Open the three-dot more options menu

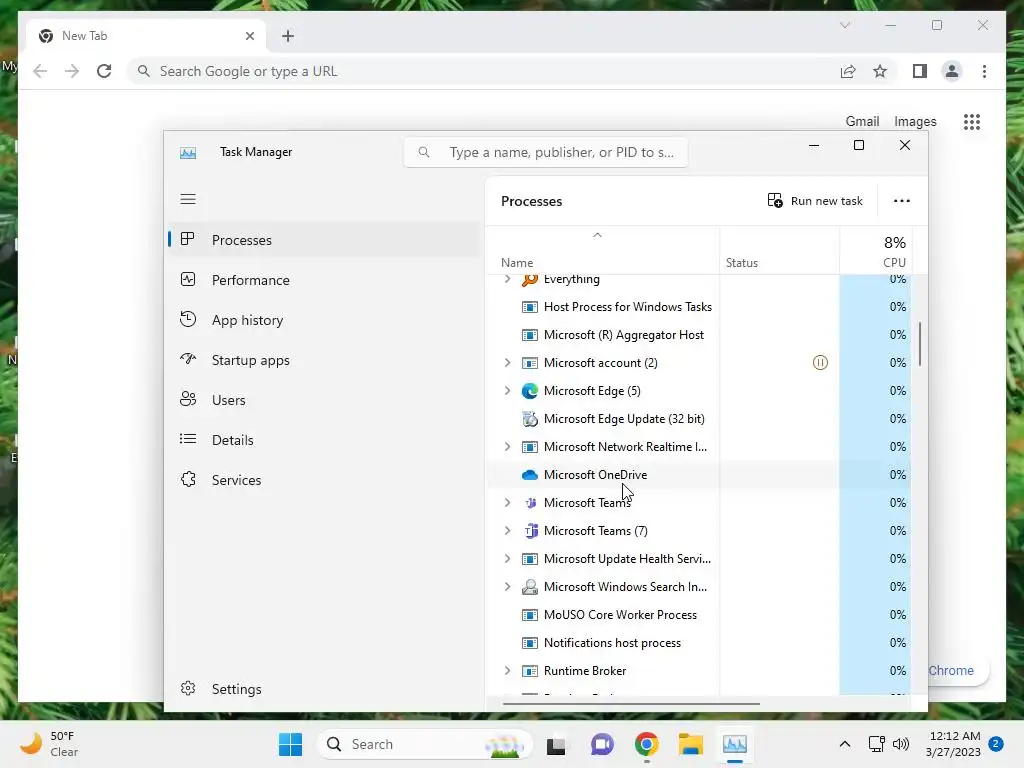pyautogui.click(x=901, y=200)
